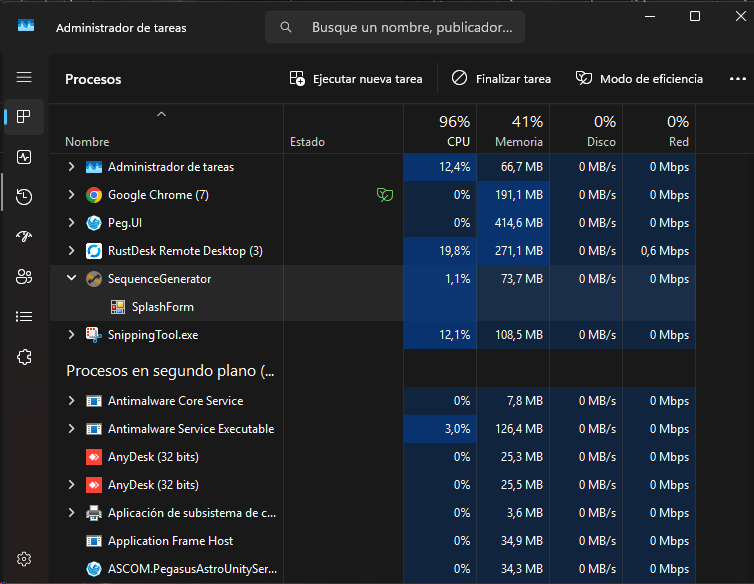Open Settings gear in sidebar
Viewport: 754px width, 584px height.
tap(24, 559)
